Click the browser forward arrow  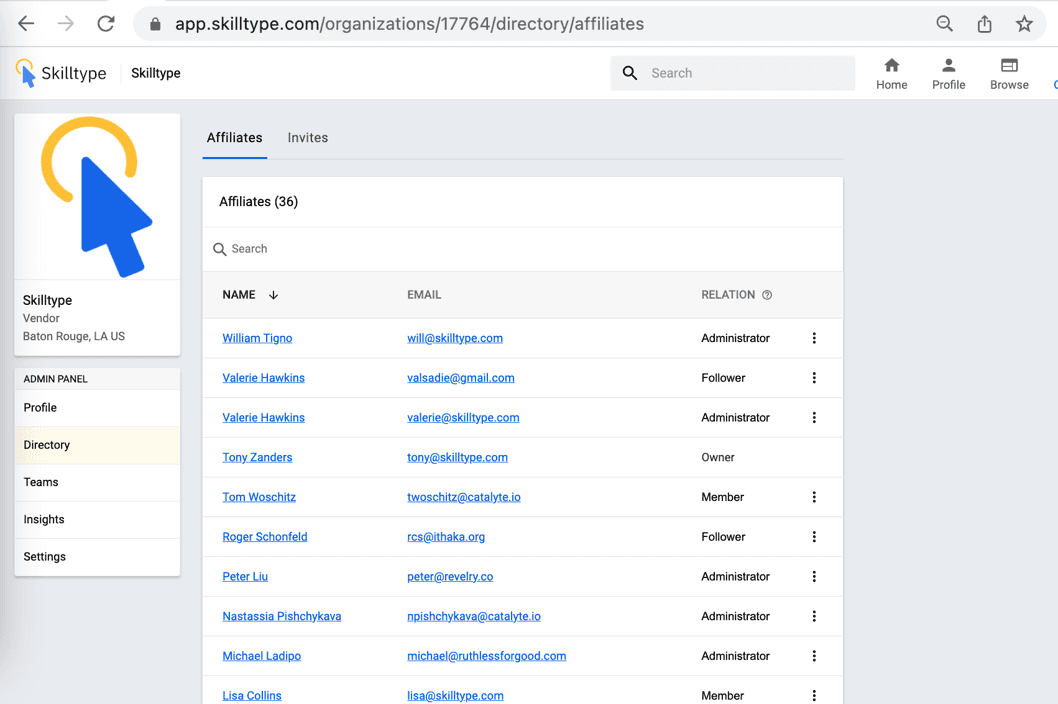[x=65, y=24]
